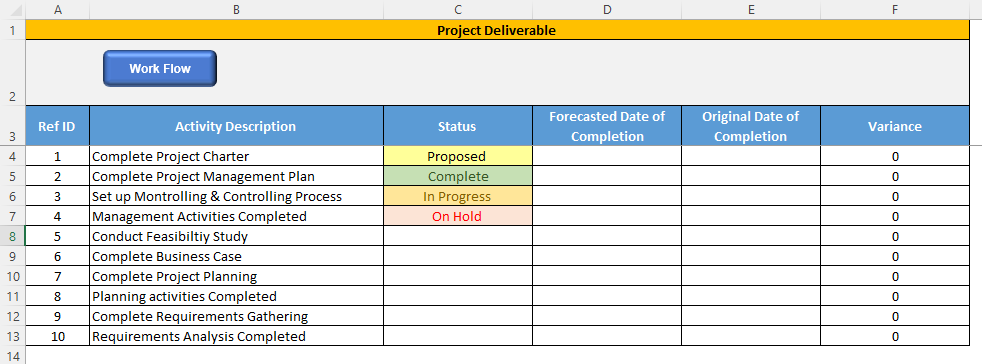Select column E header
Screen dimensions: 982x364
click(x=750, y=9)
